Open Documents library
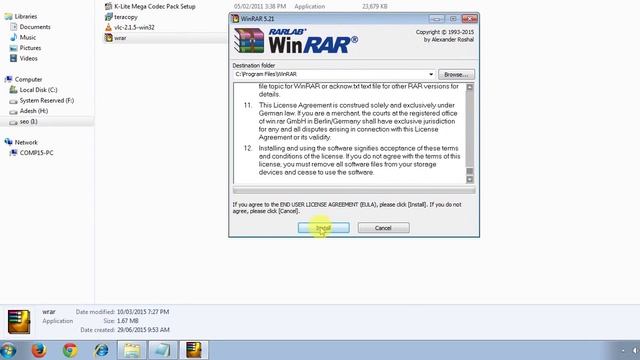 click(35, 27)
